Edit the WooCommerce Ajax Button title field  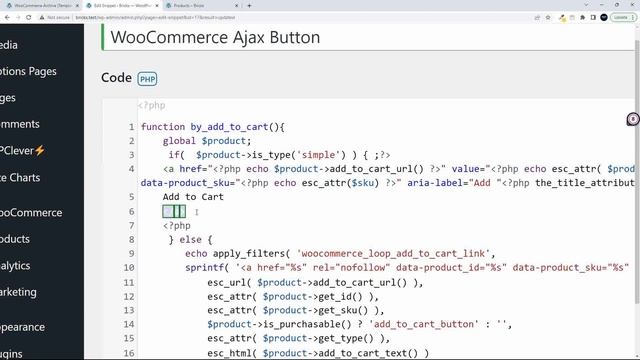point(369,37)
